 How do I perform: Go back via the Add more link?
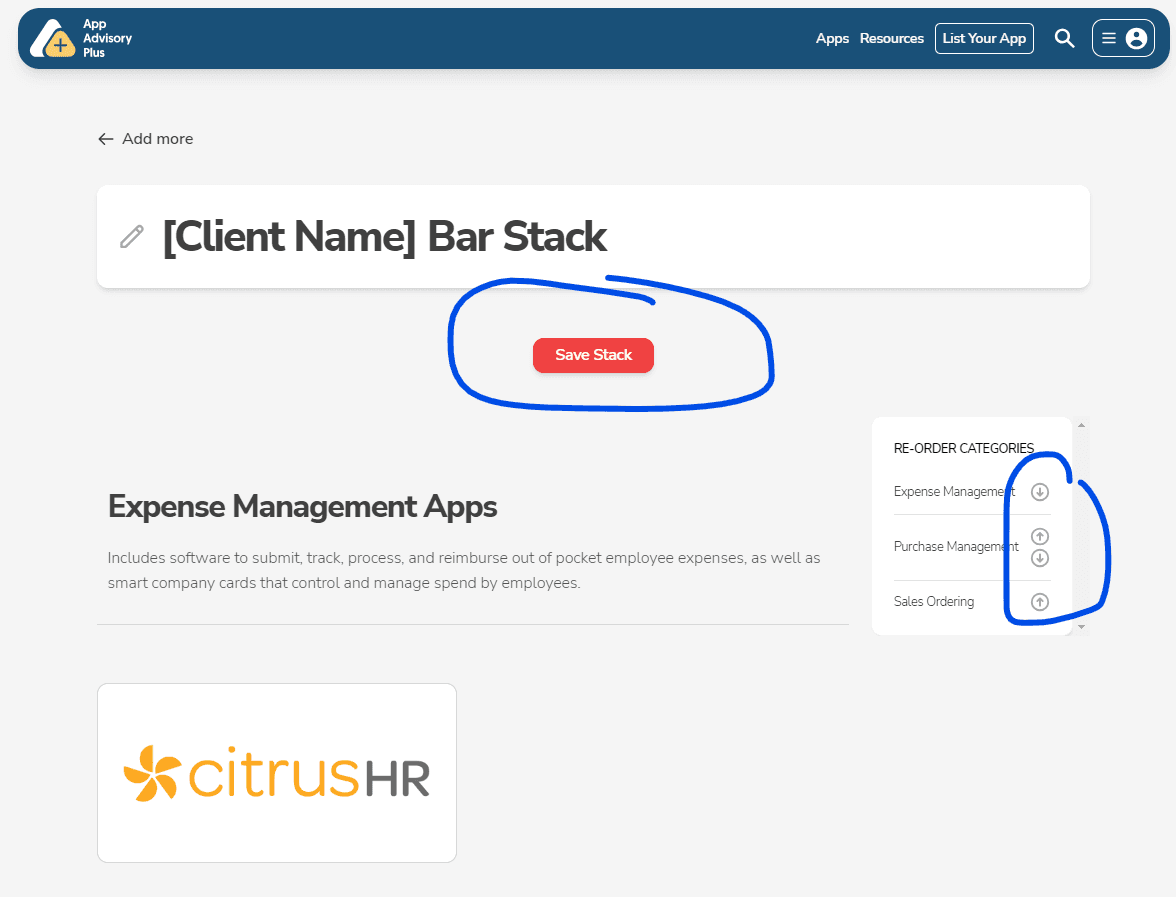[x=146, y=139]
